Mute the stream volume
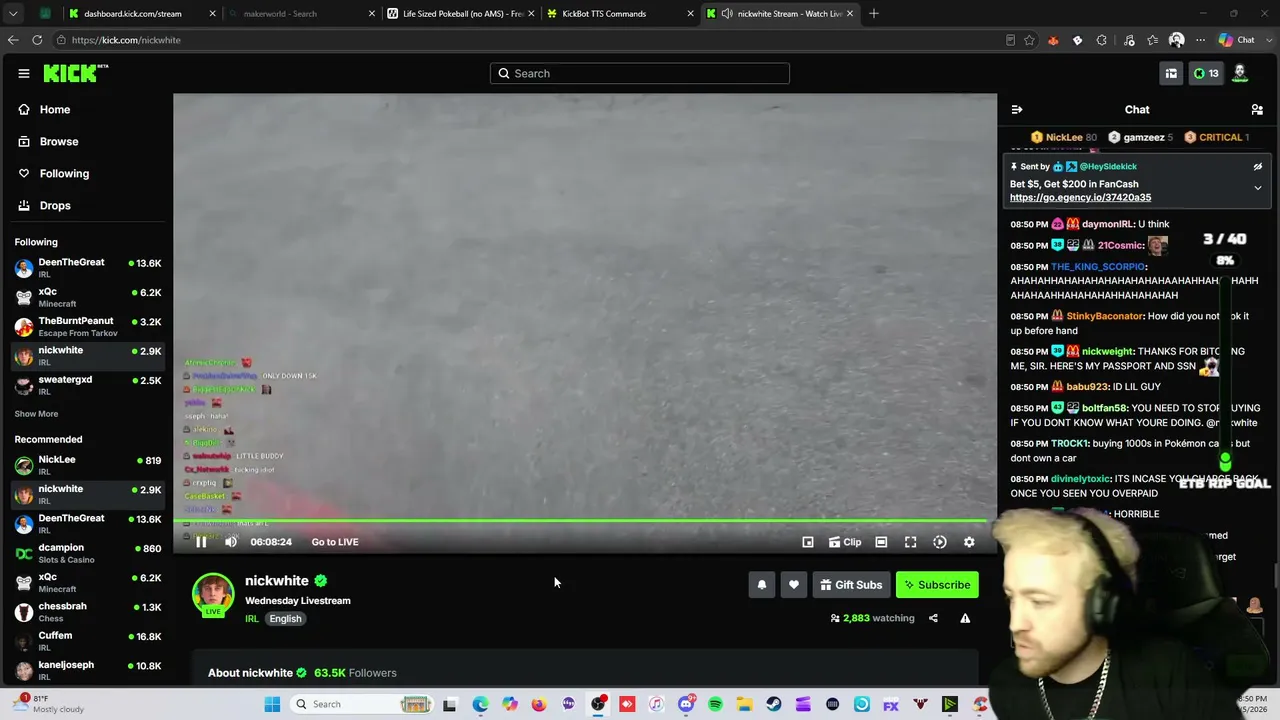This screenshot has height=720, width=1280. (x=231, y=542)
